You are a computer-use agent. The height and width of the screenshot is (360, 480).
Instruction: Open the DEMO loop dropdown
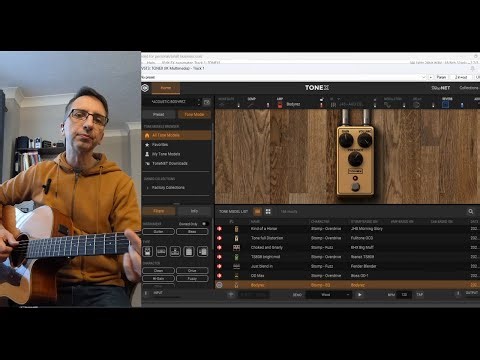coord(328,295)
